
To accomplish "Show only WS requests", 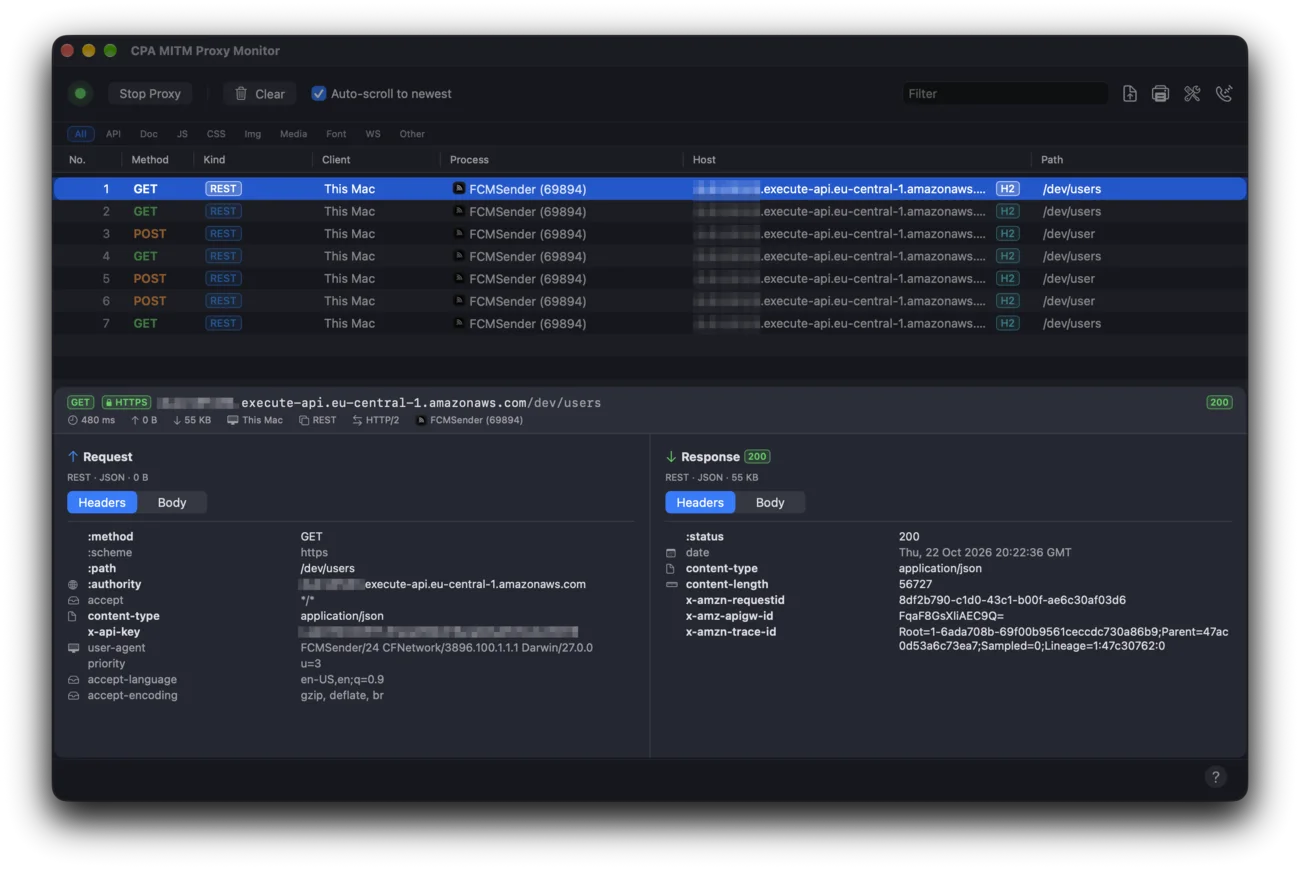I will pyautogui.click(x=373, y=134).
